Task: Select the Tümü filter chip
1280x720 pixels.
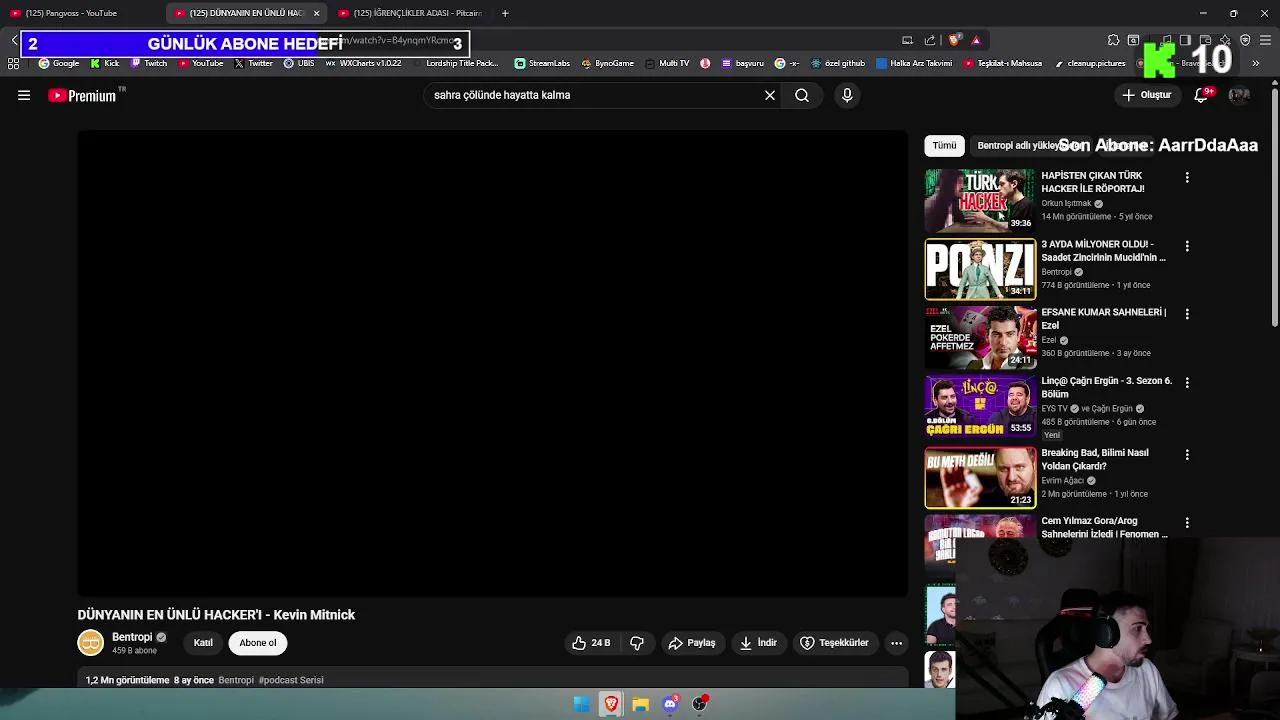Action: 944,145
